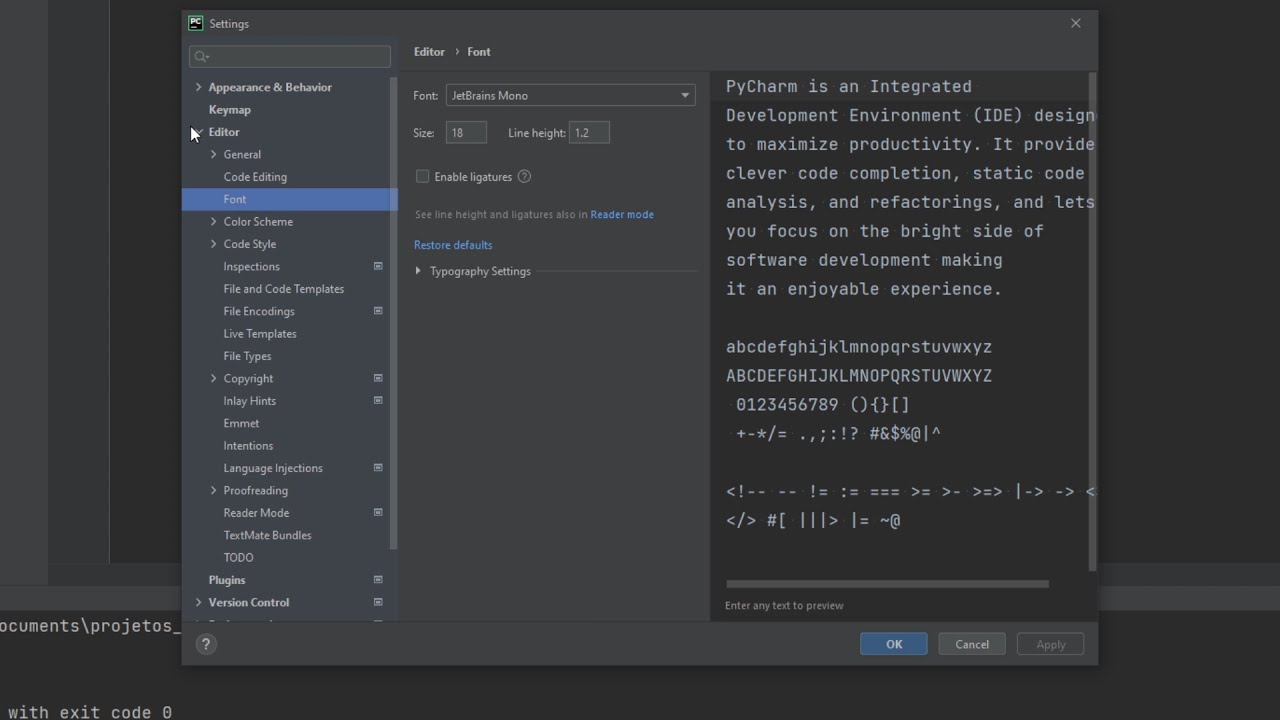Click the project-level icon beside Copyright
This screenshot has height=720, width=1280.
tap(378, 378)
